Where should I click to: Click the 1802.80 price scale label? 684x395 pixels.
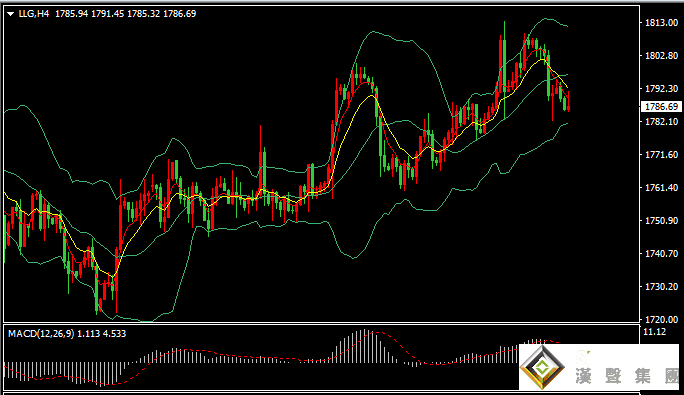pyautogui.click(x=661, y=56)
